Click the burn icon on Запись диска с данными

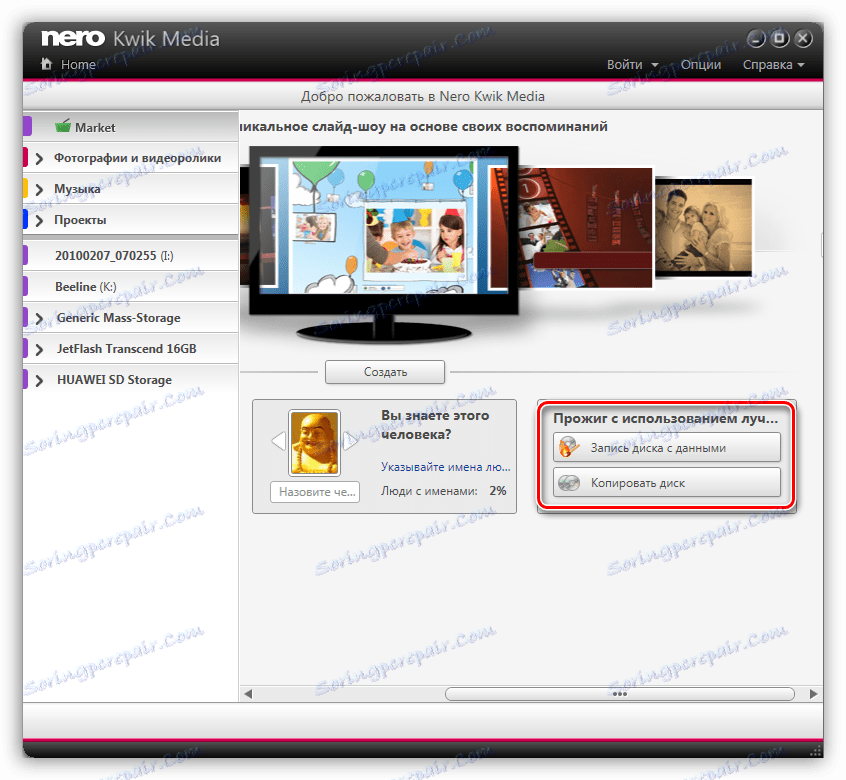567,447
